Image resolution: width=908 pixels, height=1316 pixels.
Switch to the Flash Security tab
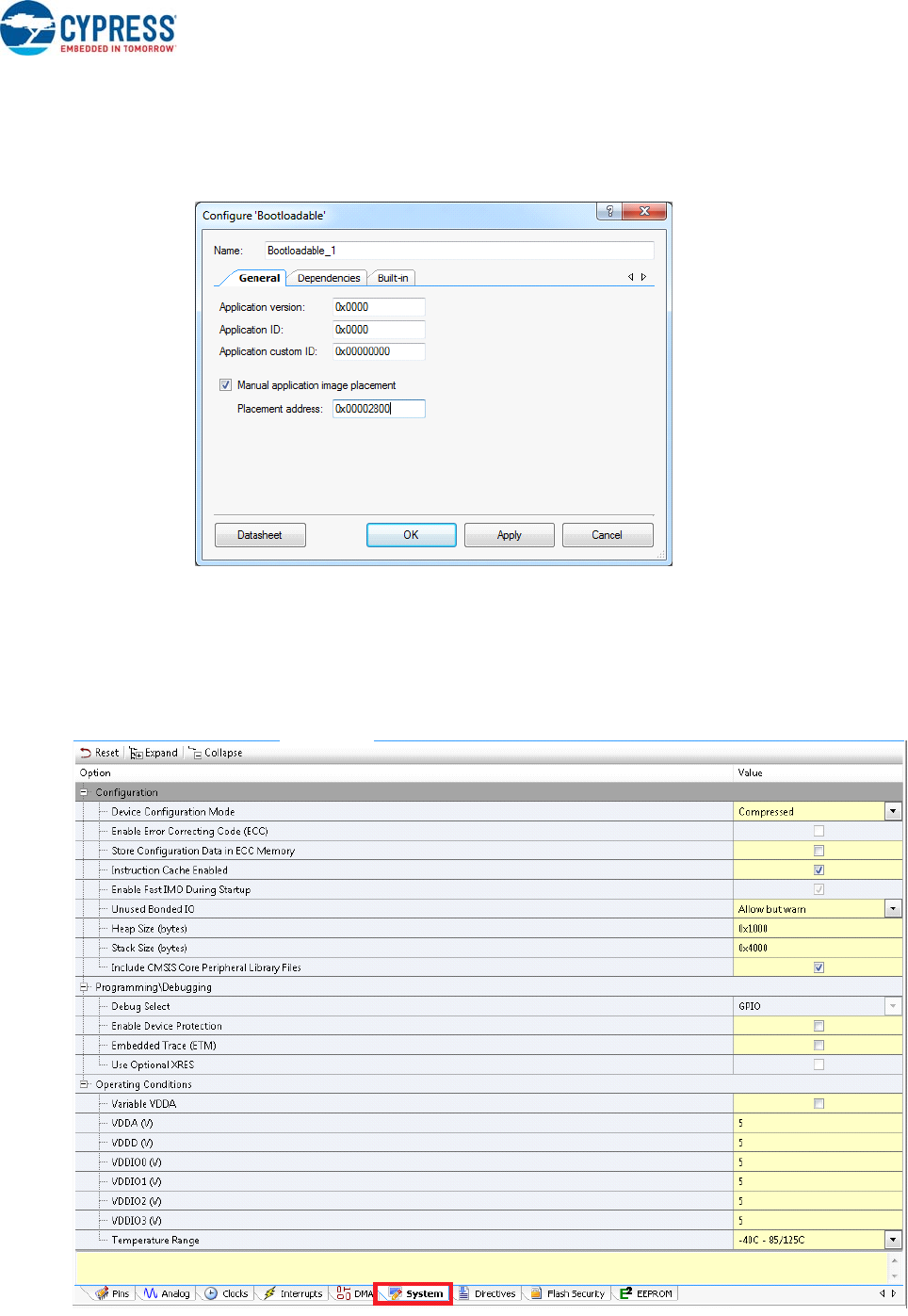click(x=575, y=1293)
